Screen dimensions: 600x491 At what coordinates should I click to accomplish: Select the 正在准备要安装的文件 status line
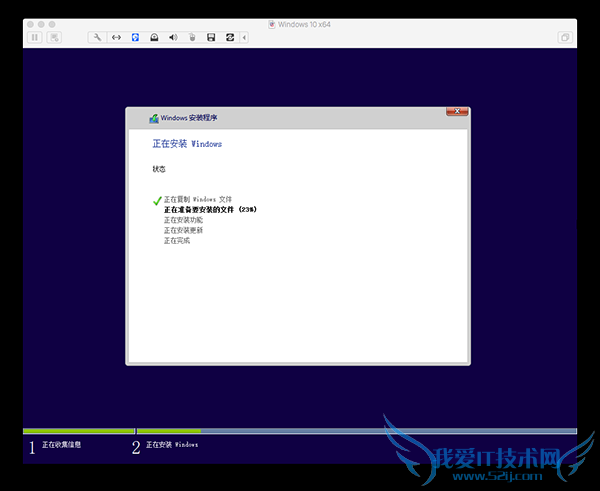(x=210, y=210)
